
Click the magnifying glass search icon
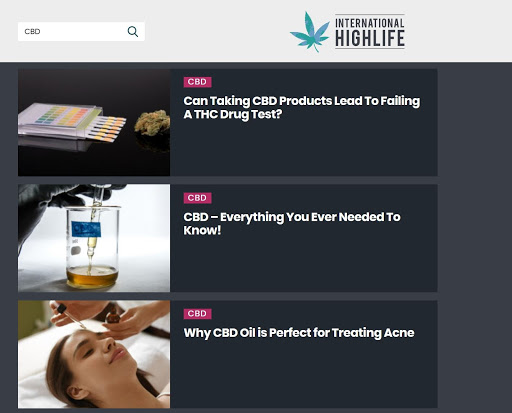(x=133, y=32)
